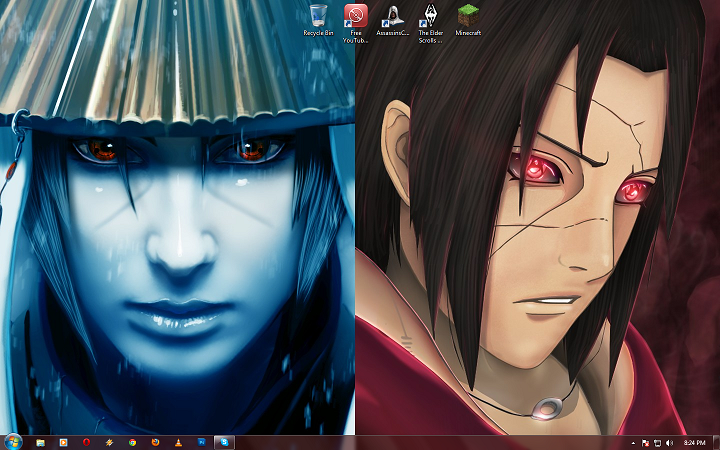Open the Opera browser in taskbar
This screenshot has width=720, height=450.
tap(87, 441)
